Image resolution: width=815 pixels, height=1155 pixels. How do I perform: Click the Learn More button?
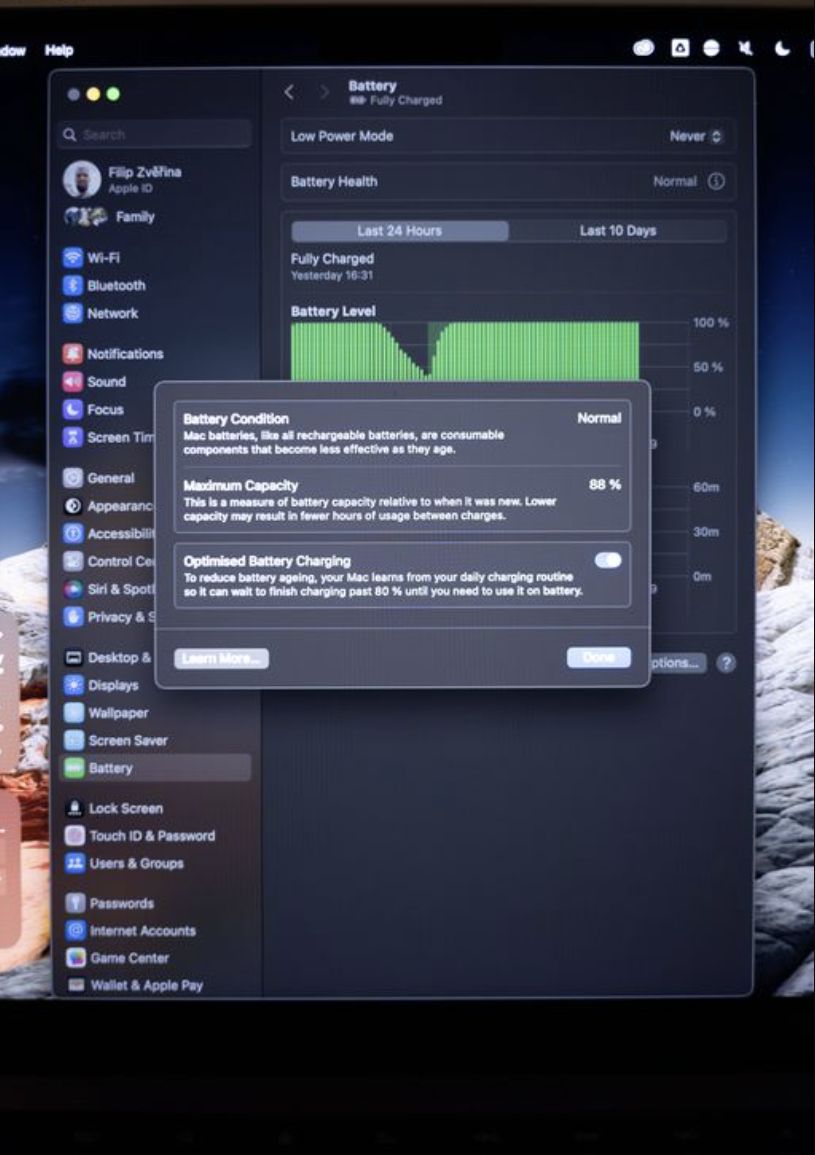pos(221,659)
